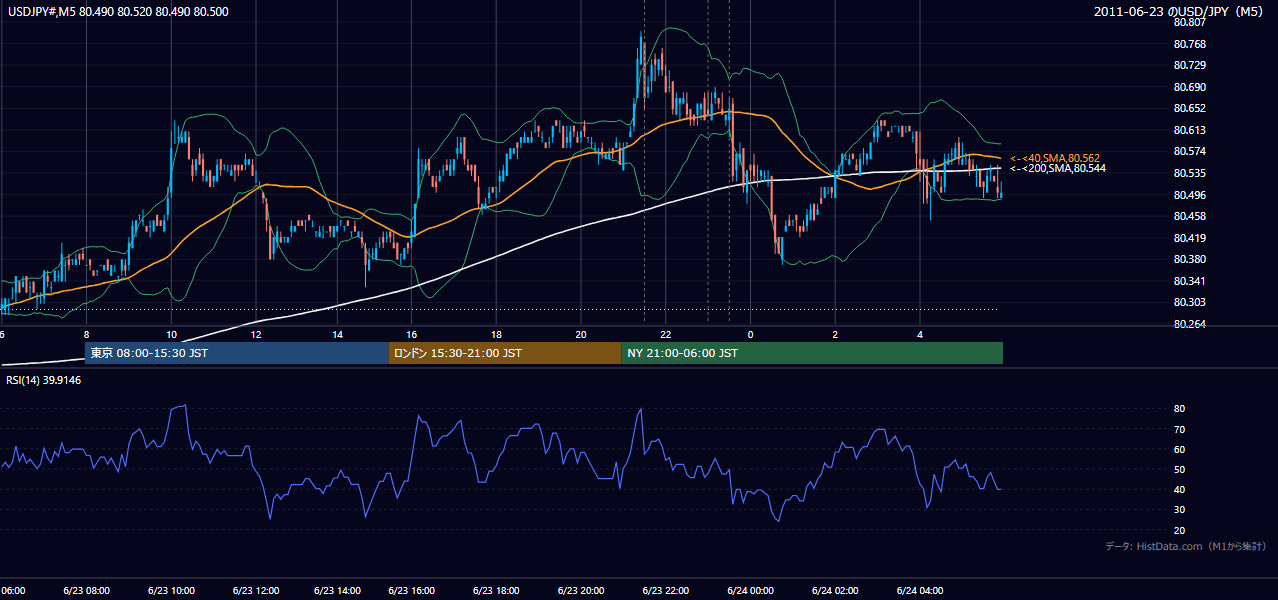Click the 6/23 18:00 time axis label

click(496, 591)
